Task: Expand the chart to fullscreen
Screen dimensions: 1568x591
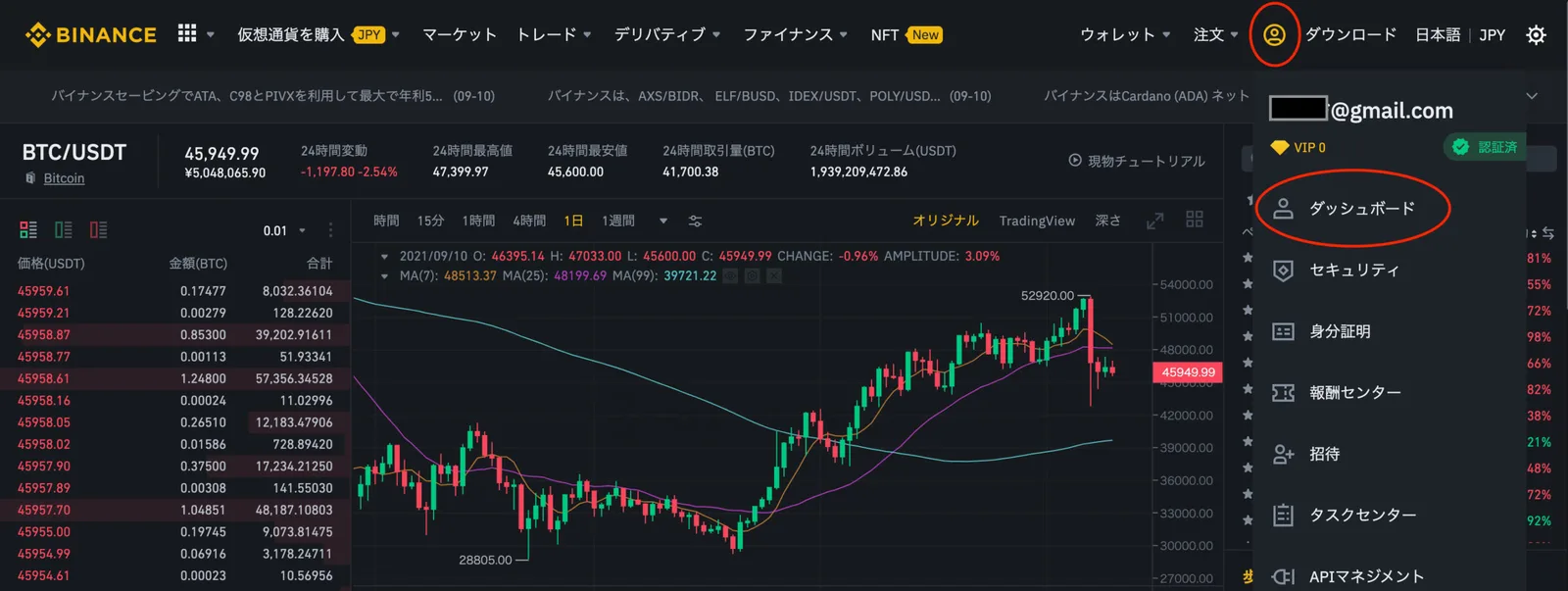Action: click(1155, 221)
